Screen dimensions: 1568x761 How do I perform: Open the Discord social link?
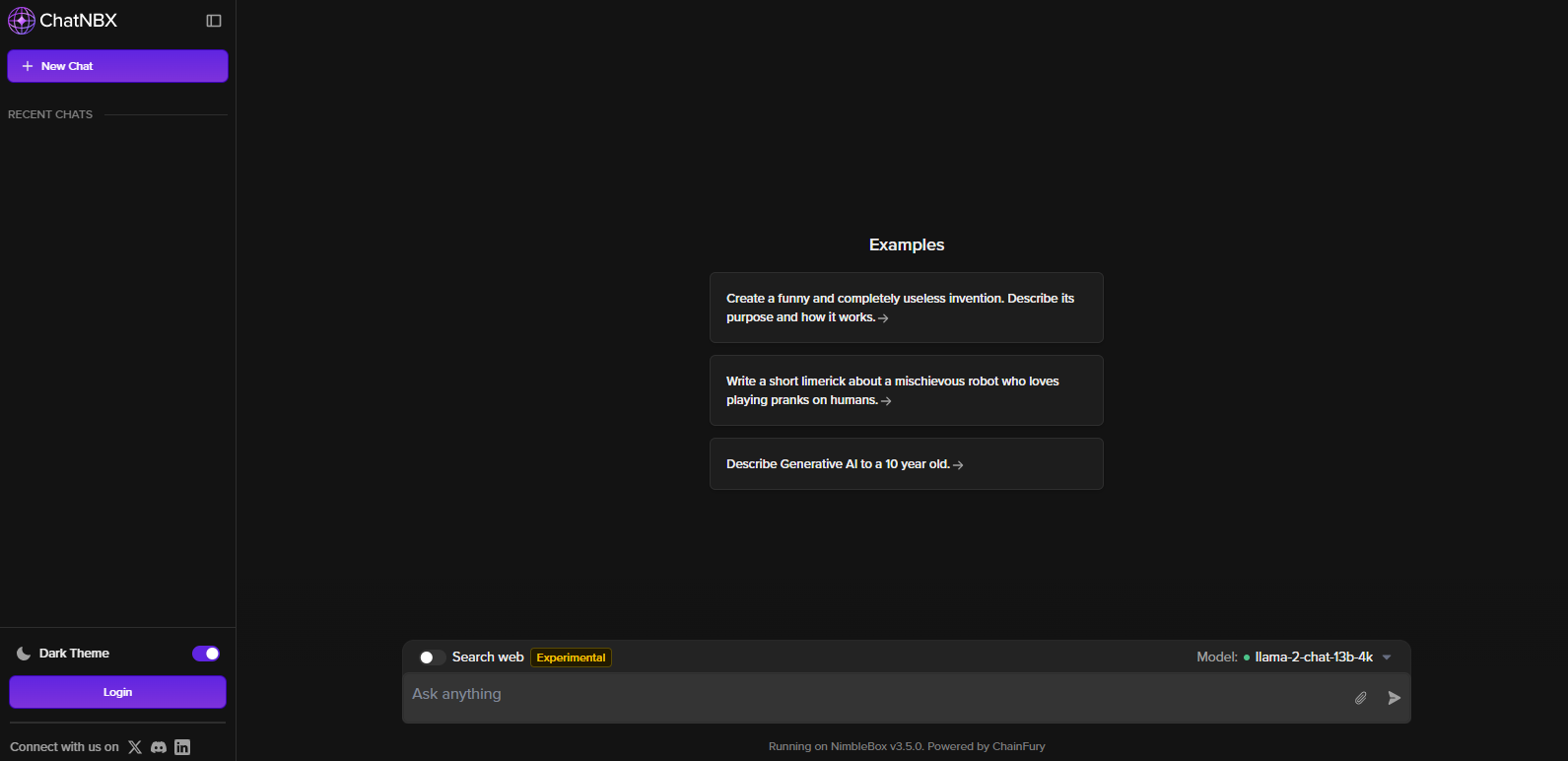pyautogui.click(x=159, y=747)
